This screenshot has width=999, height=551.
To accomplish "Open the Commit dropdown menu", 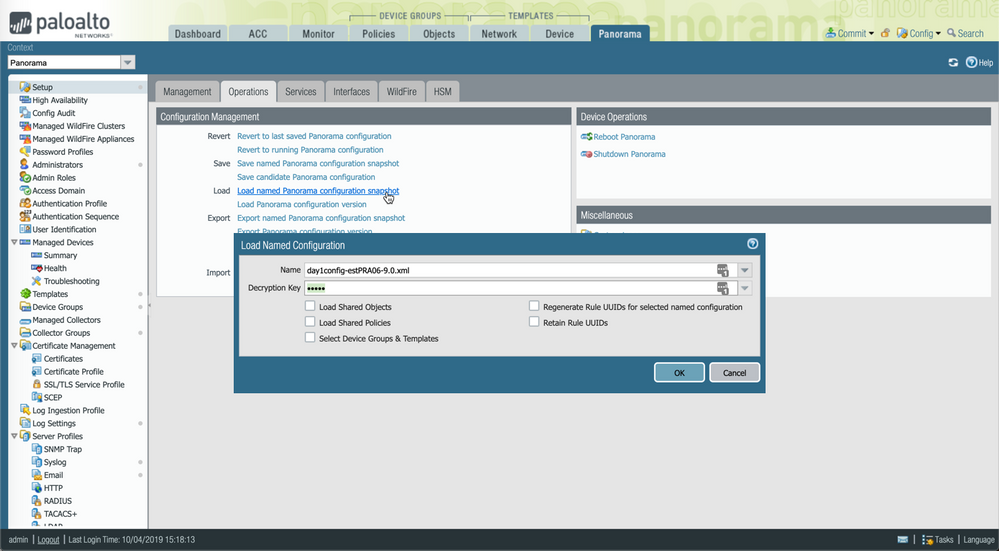I will (850, 33).
